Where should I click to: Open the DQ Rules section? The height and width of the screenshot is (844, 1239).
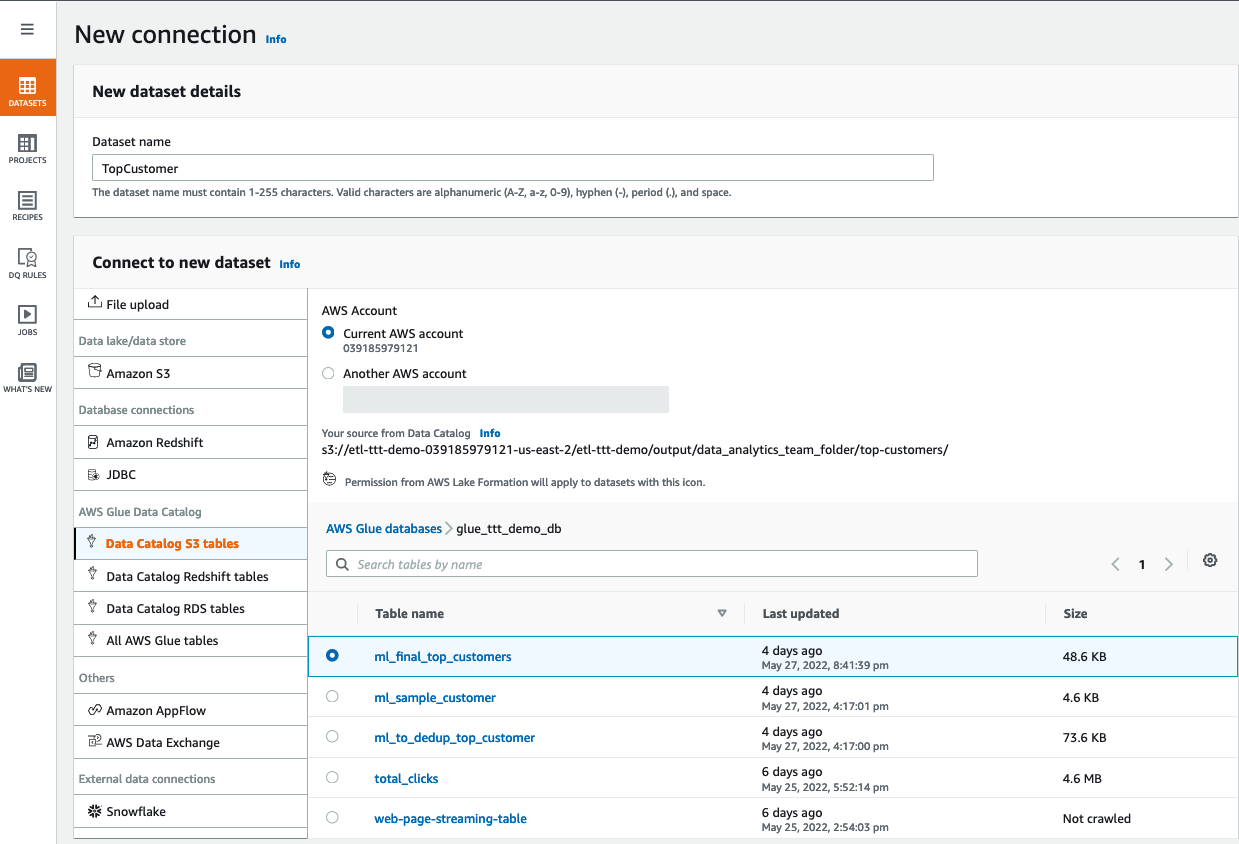(28, 263)
